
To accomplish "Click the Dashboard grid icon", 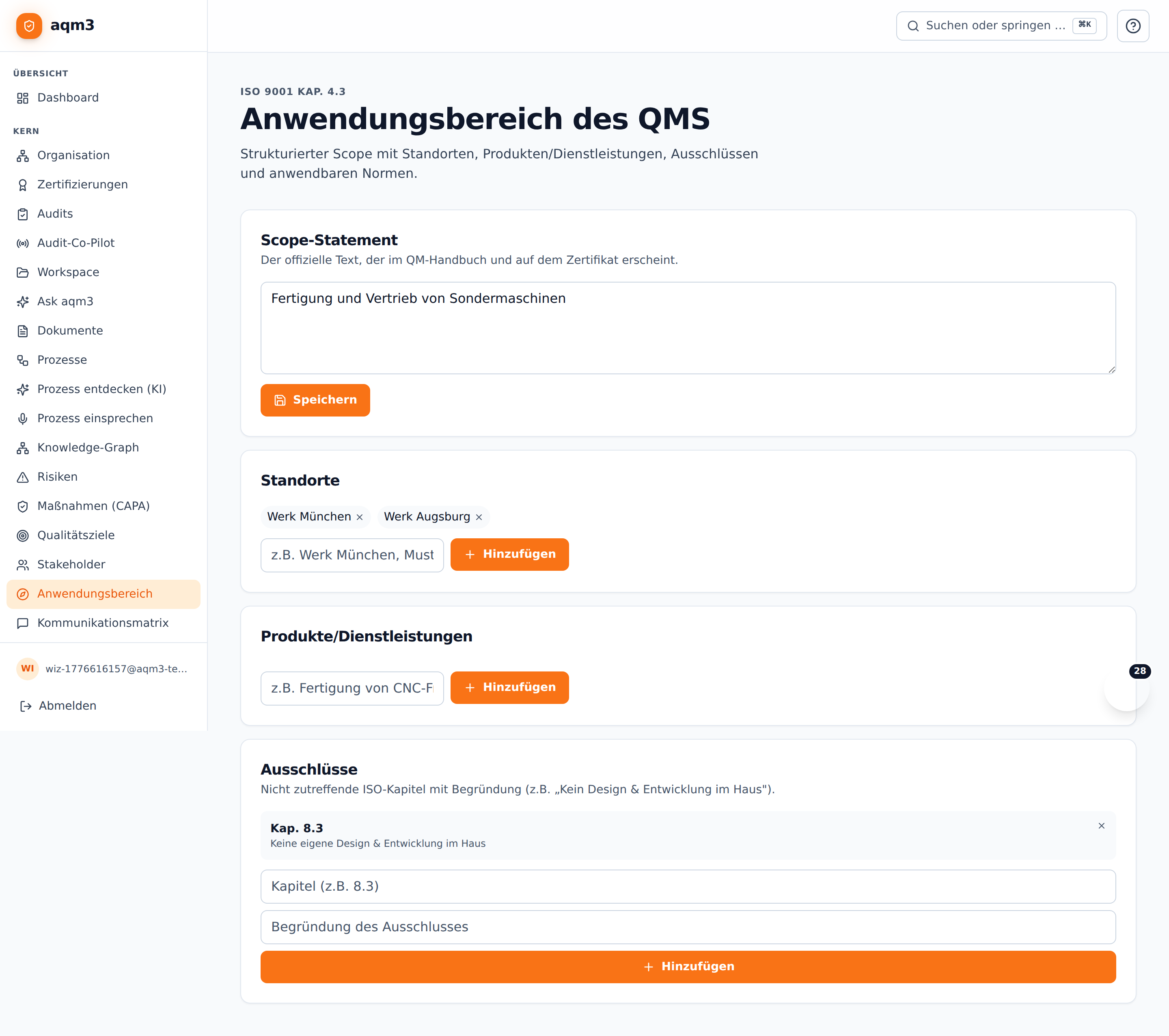I will tap(23, 98).
